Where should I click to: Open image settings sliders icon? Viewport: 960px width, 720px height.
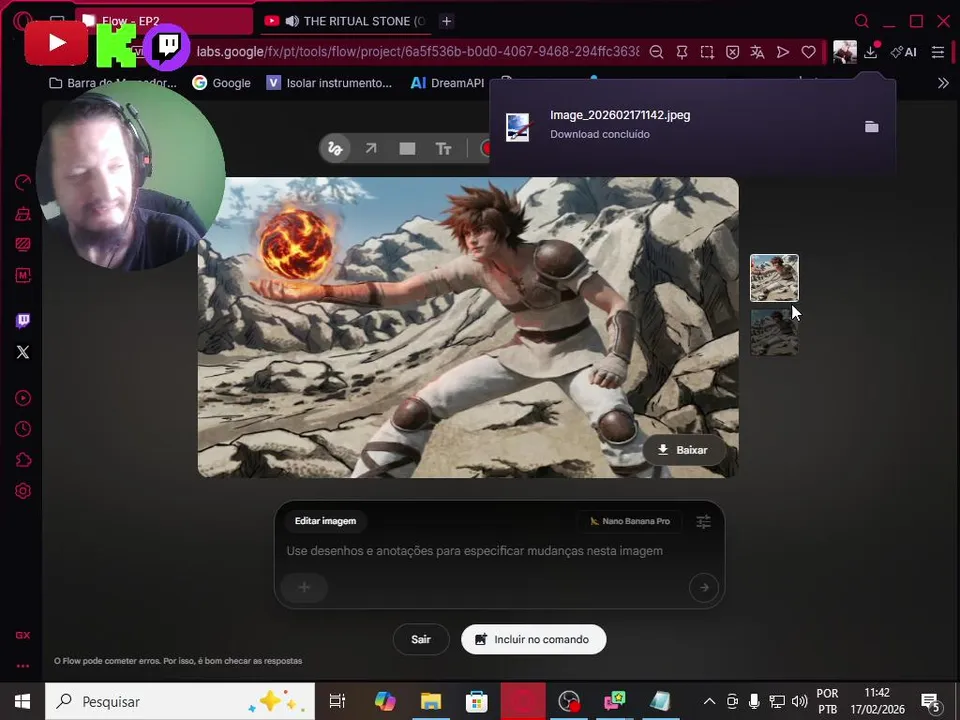[703, 522]
